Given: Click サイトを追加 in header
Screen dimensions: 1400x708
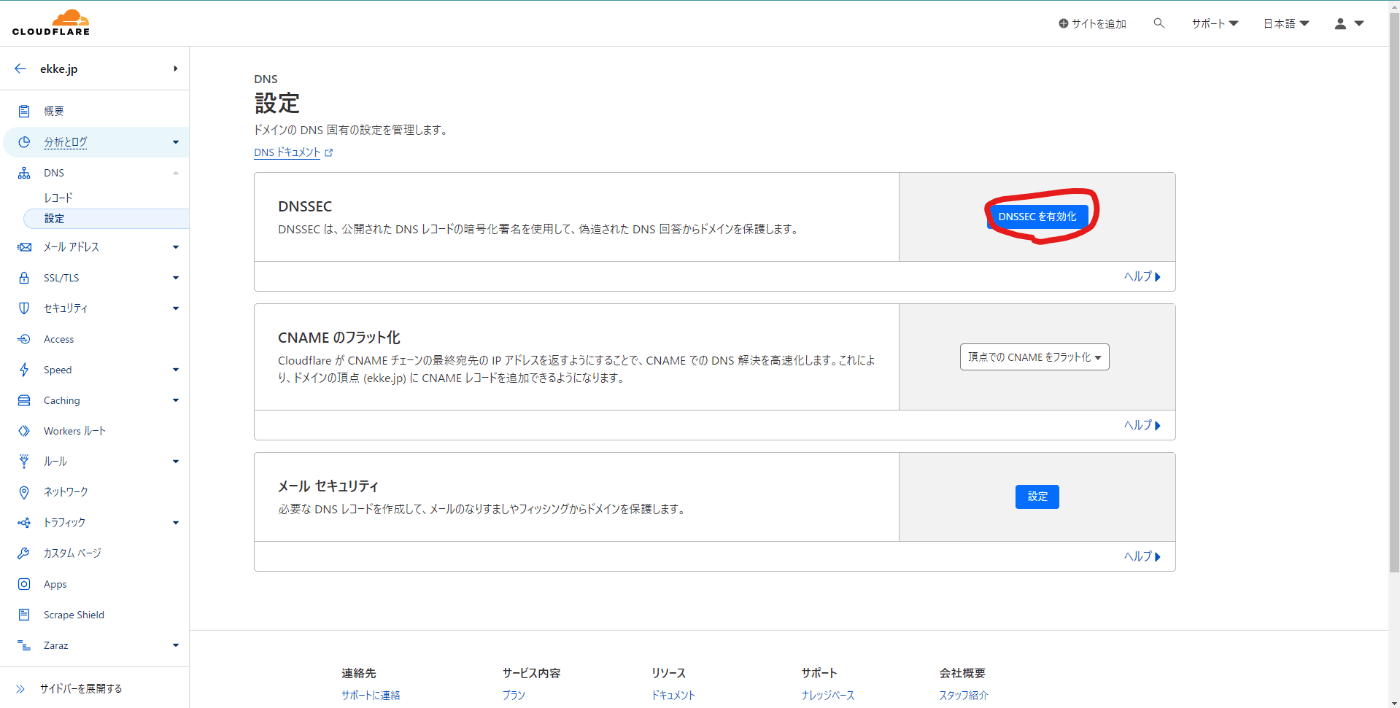Looking at the screenshot, I should pos(1092,23).
